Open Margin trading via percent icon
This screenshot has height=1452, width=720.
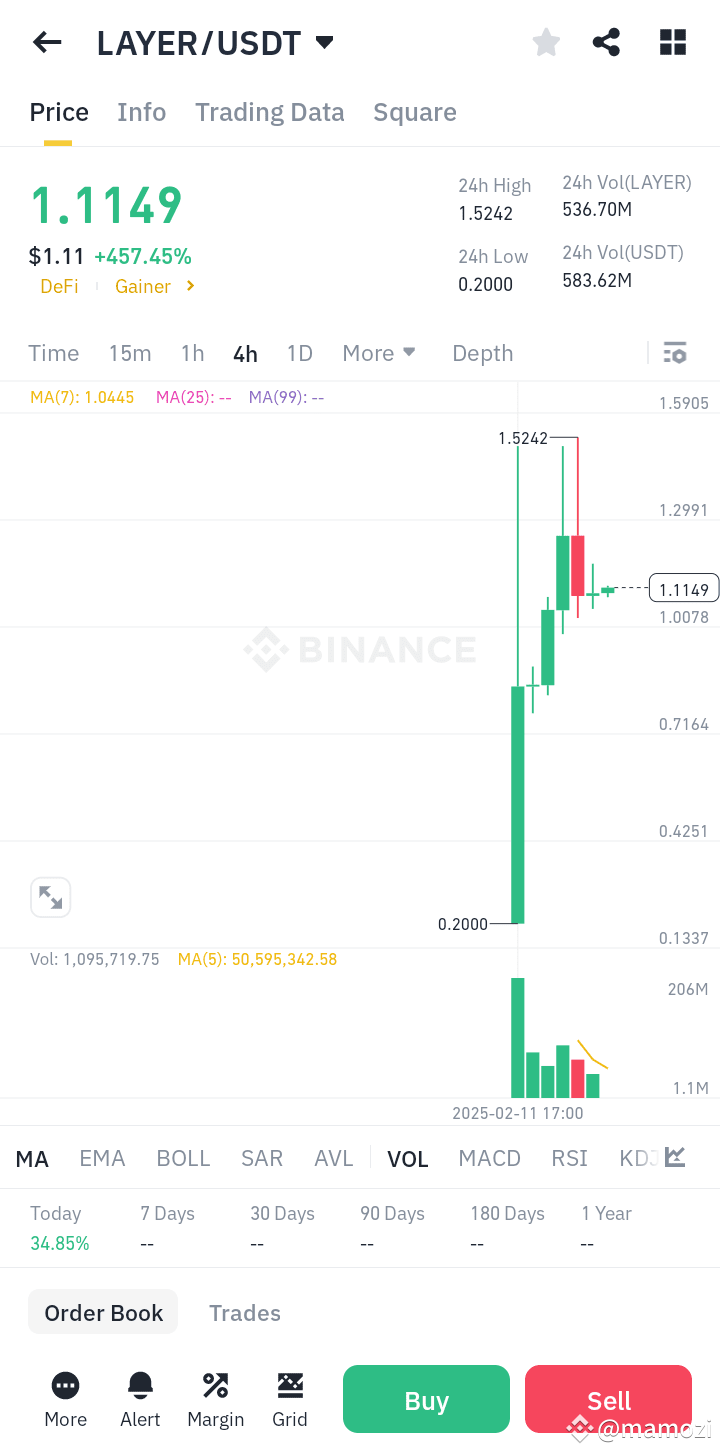(215, 1399)
